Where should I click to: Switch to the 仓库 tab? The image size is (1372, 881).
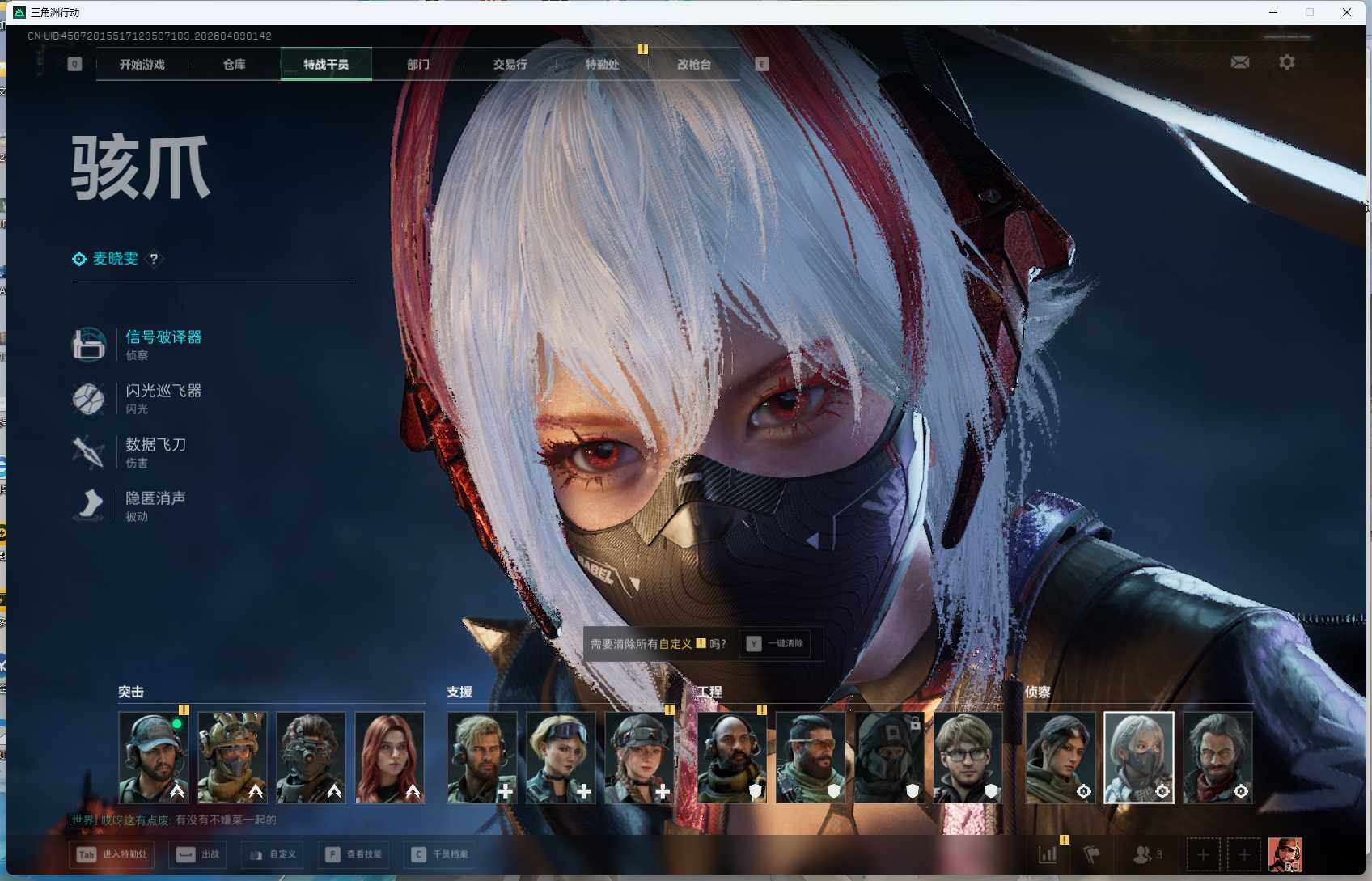pos(235,65)
